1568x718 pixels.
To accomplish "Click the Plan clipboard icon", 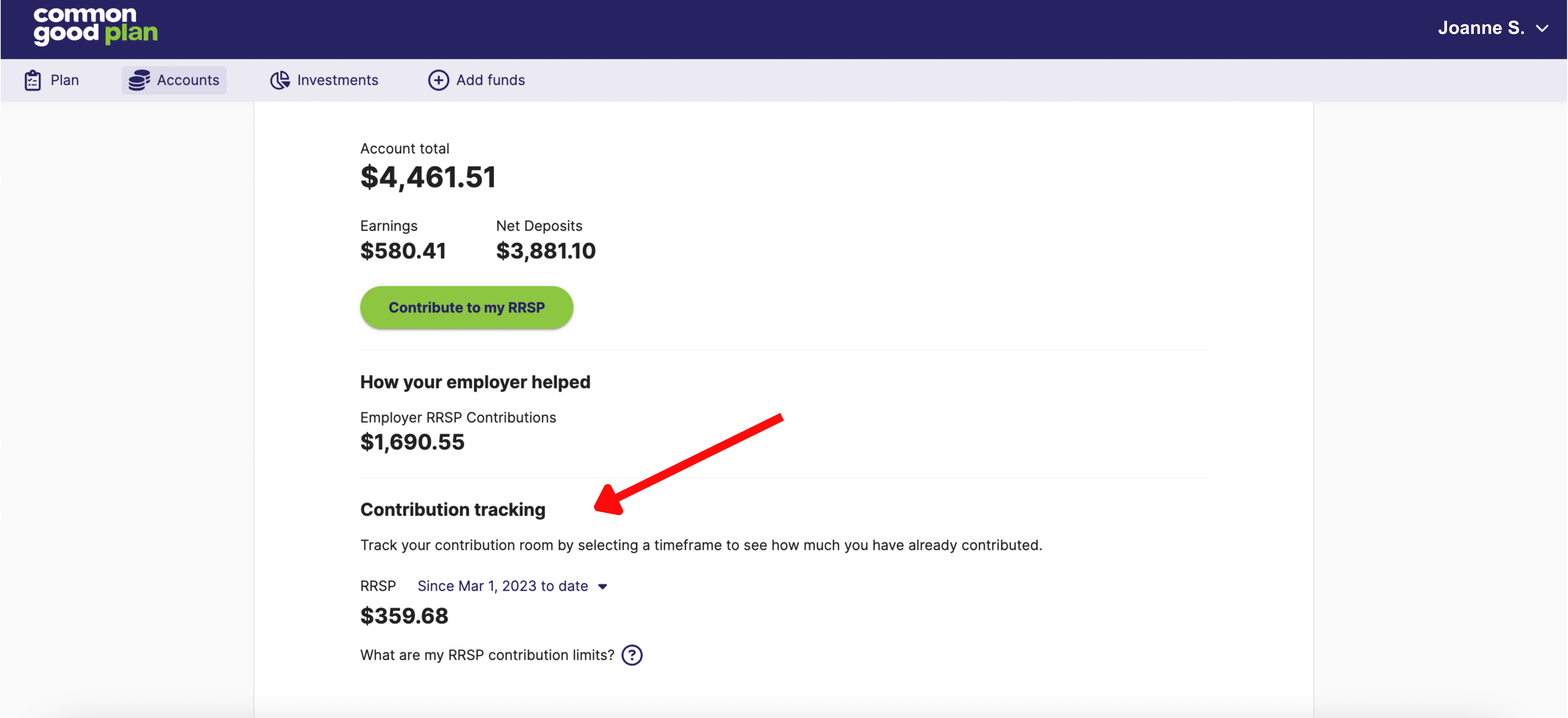I will click(32, 80).
